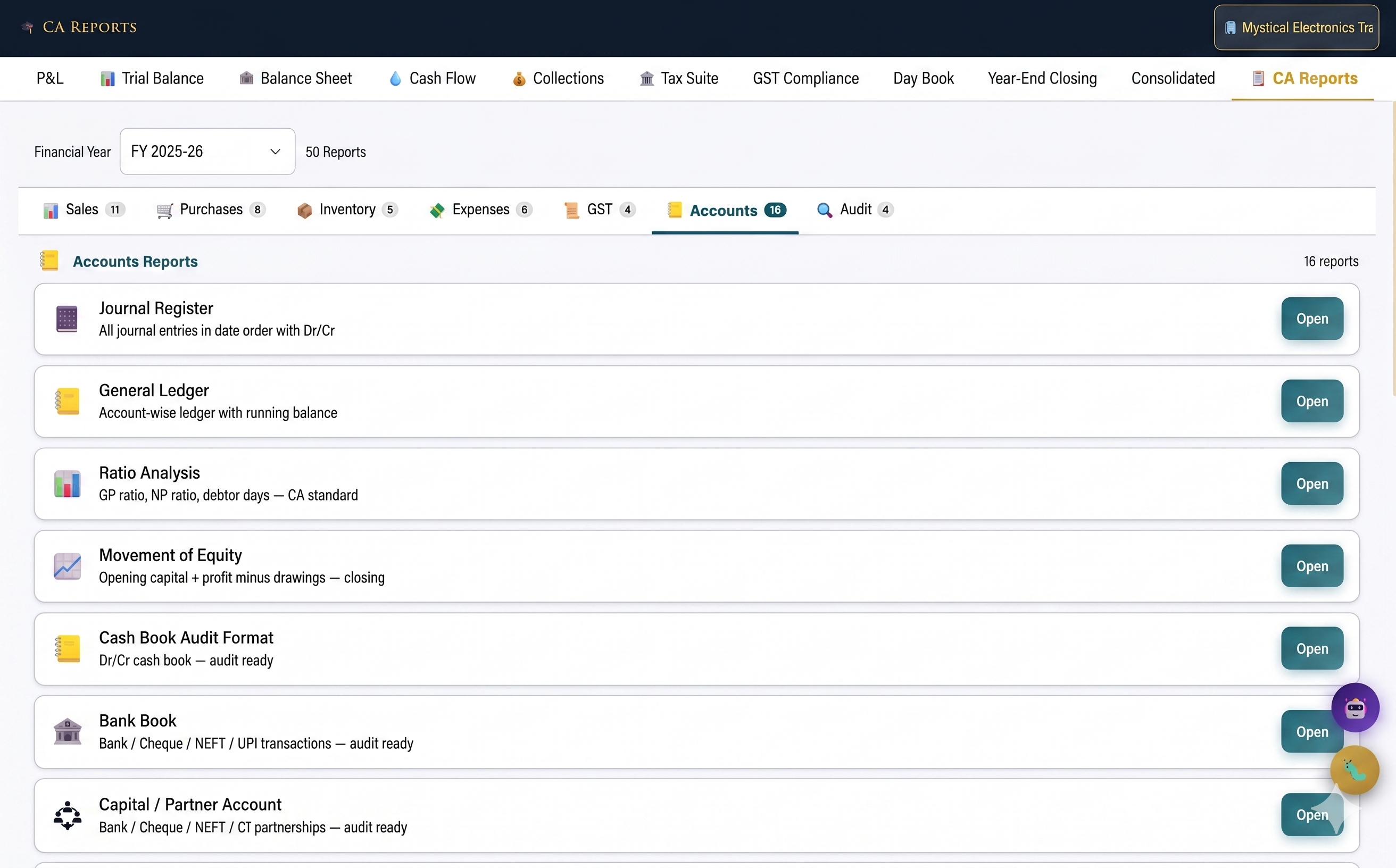This screenshot has width=1396, height=868.
Task: Click the Tax Suite building icon
Action: (646, 79)
